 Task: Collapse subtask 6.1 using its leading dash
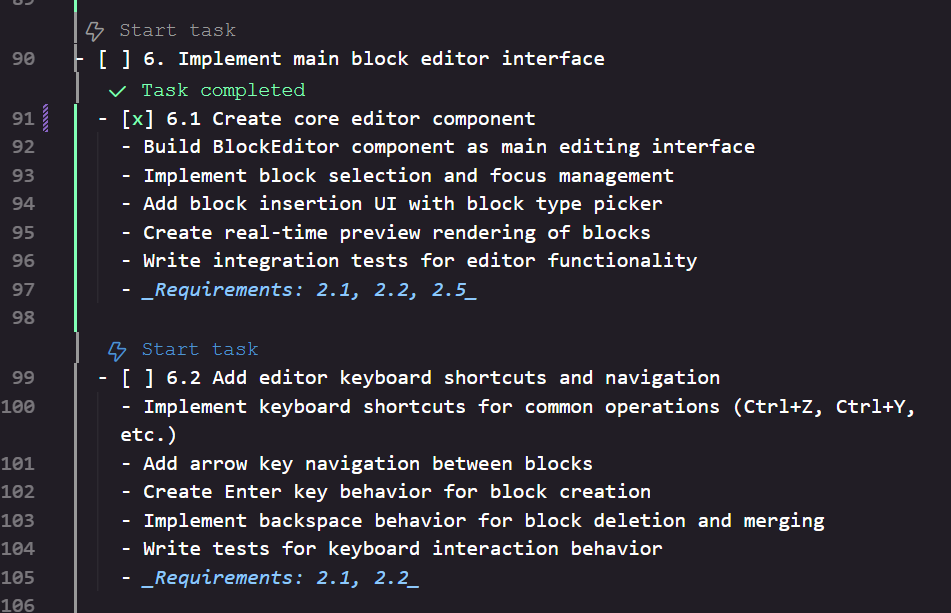pyautogui.click(x=103, y=119)
